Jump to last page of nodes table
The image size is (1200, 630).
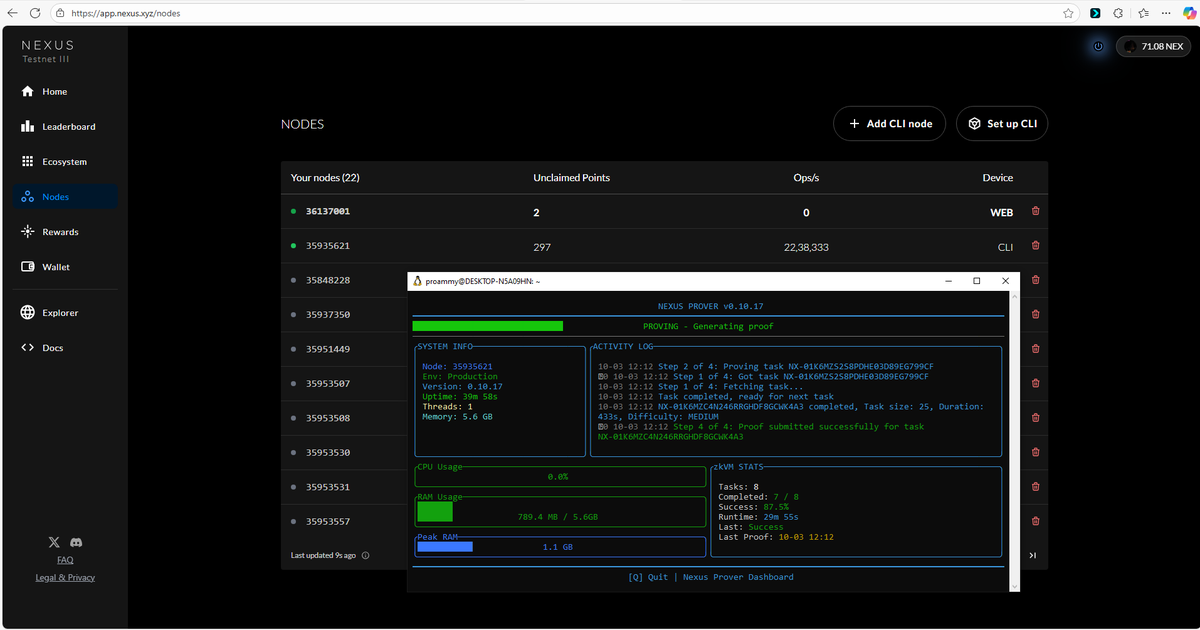pyautogui.click(x=1033, y=555)
